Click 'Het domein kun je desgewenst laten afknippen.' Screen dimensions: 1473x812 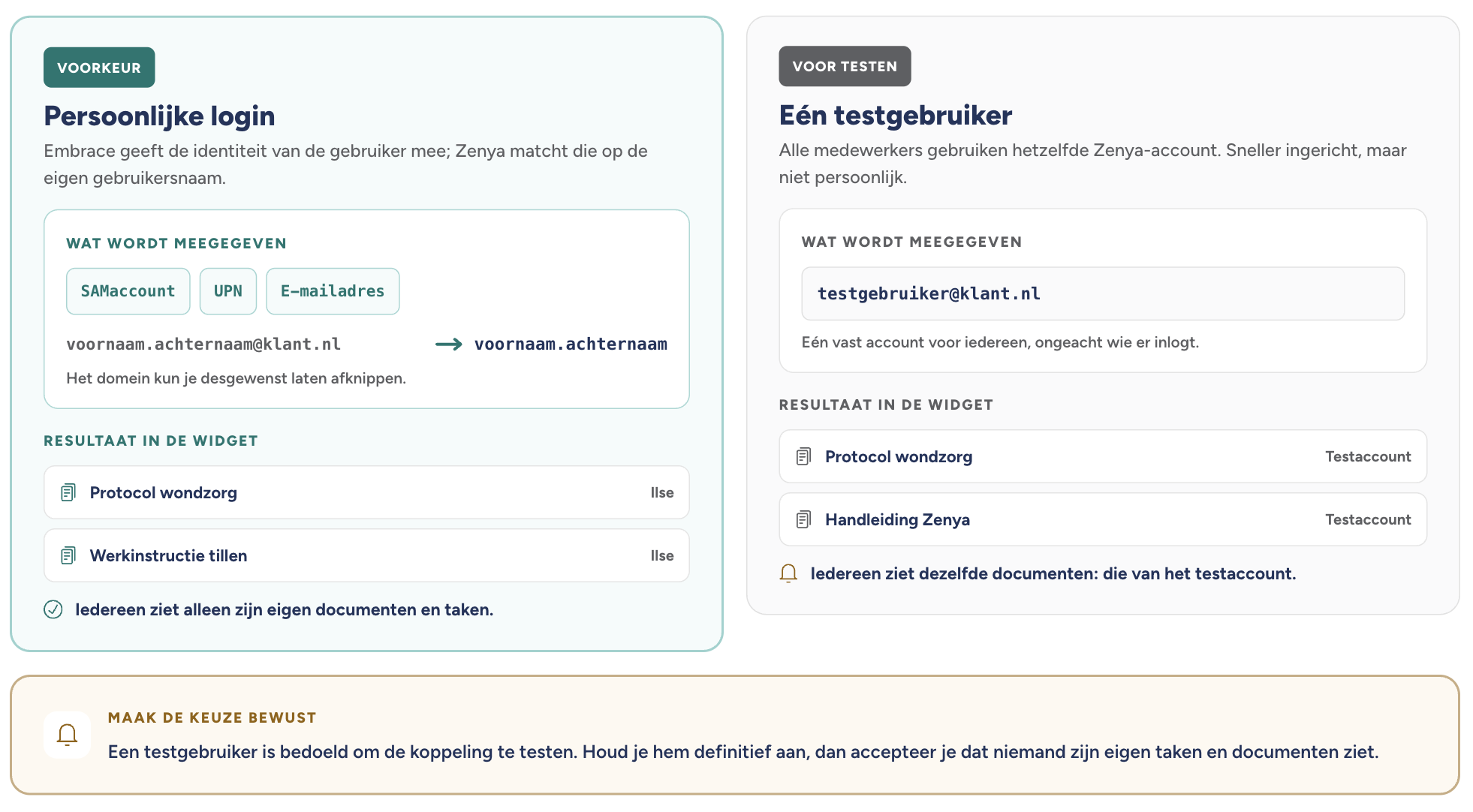(236, 378)
